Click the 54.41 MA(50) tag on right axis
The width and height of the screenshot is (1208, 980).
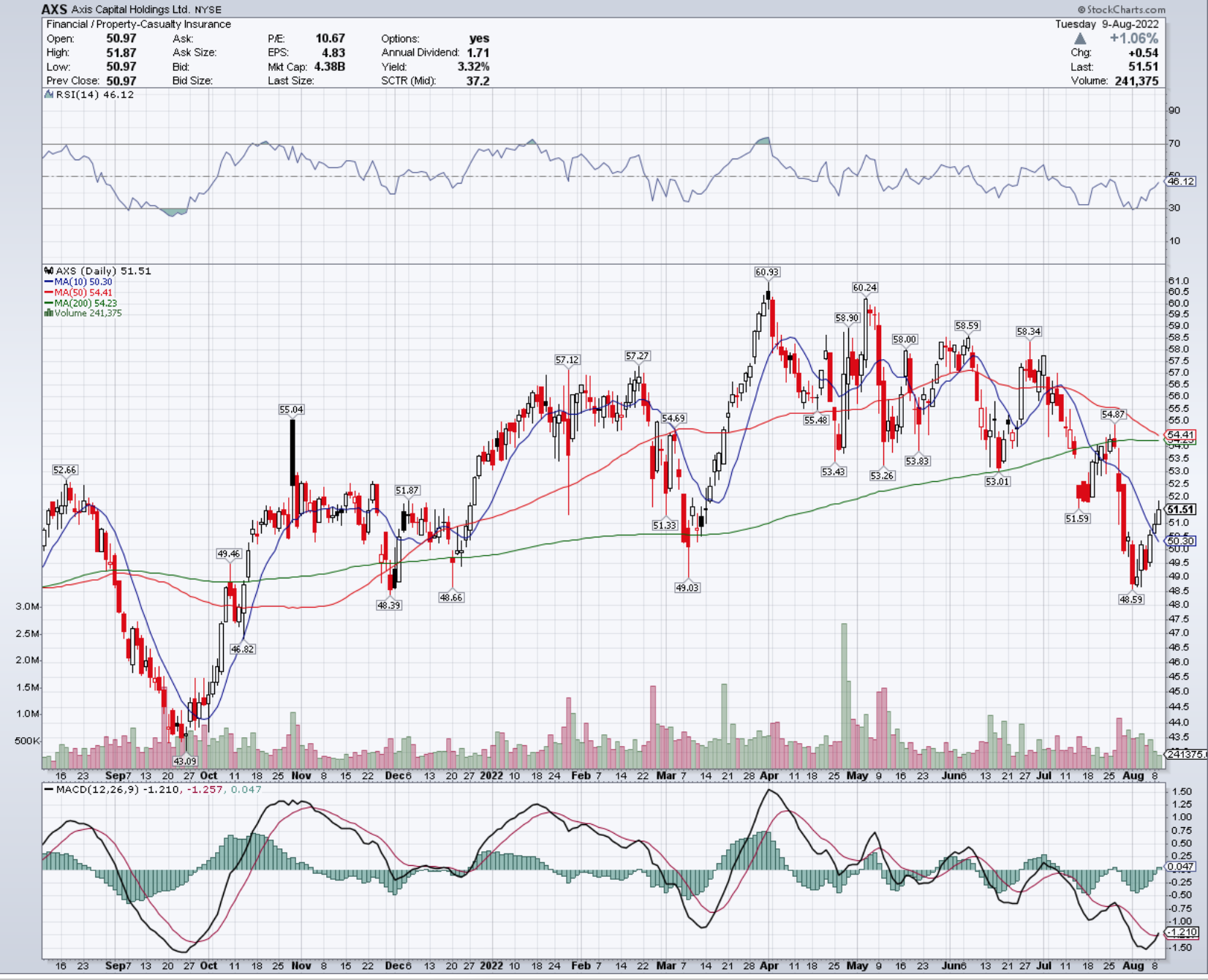(1180, 435)
